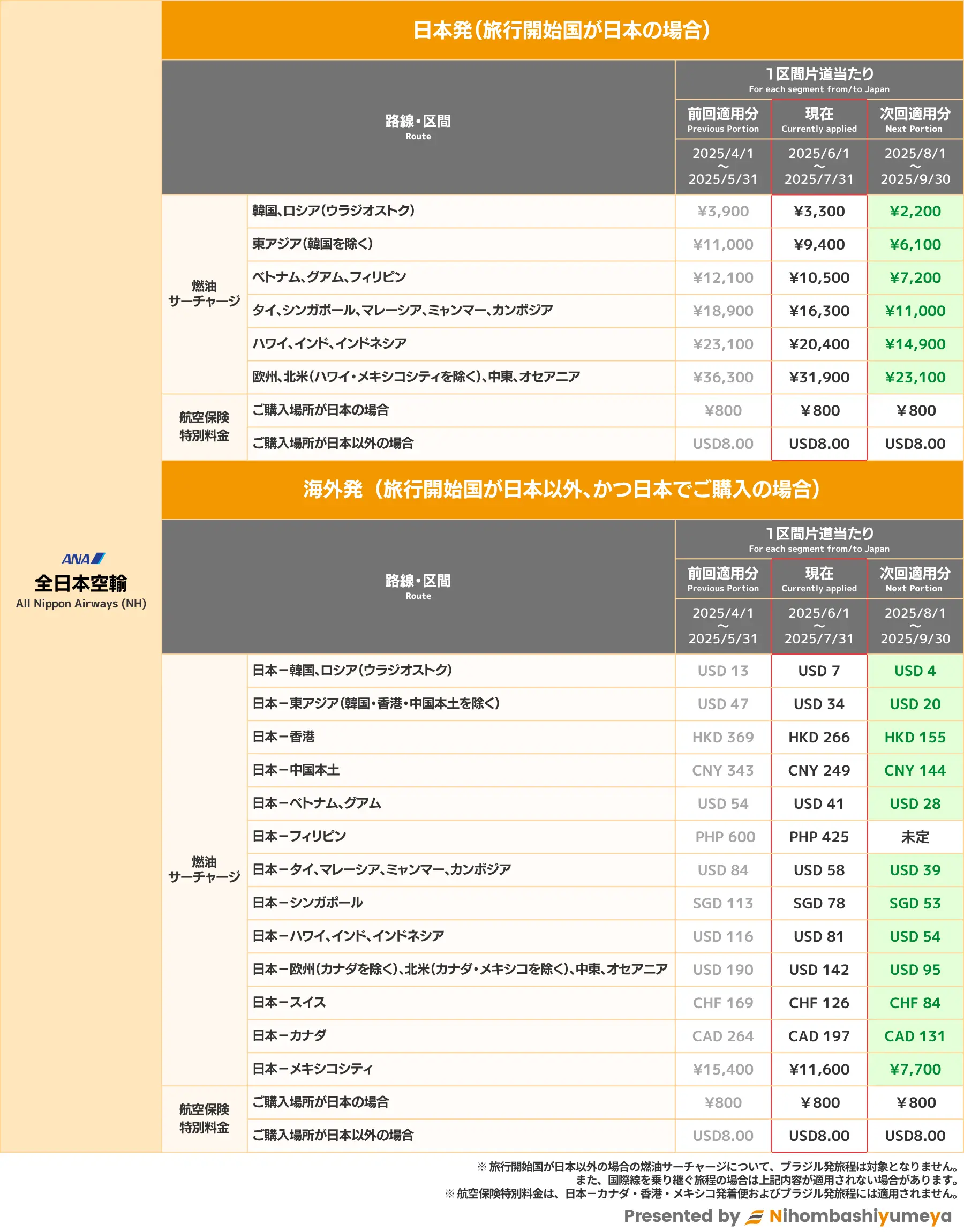Image resolution: width=964 pixels, height=1232 pixels.
Task: Select the 全日本空輸 airline title
Action: click(x=81, y=583)
